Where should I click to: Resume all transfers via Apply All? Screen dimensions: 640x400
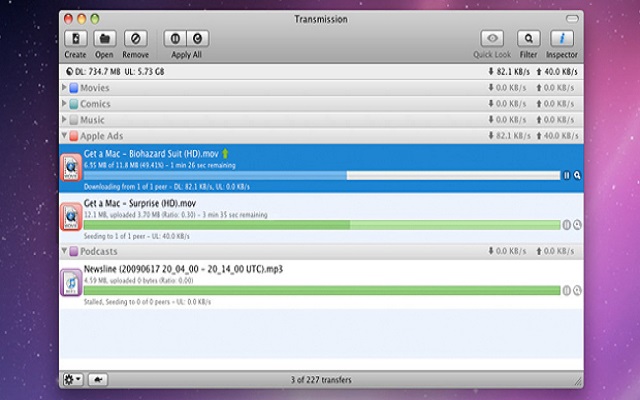pos(199,39)
